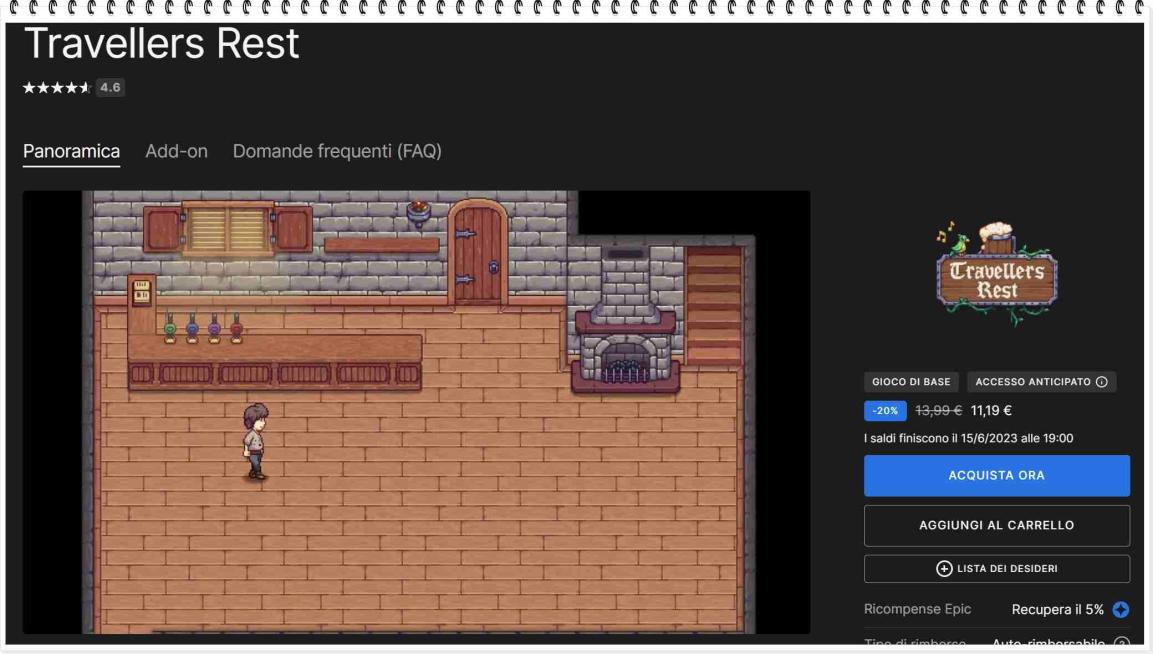Viewport: 1153px width, 654px height.
Task: Click the blue Epic Rewards star icon
Action: pyautogui.click(x=1120, y=610)
